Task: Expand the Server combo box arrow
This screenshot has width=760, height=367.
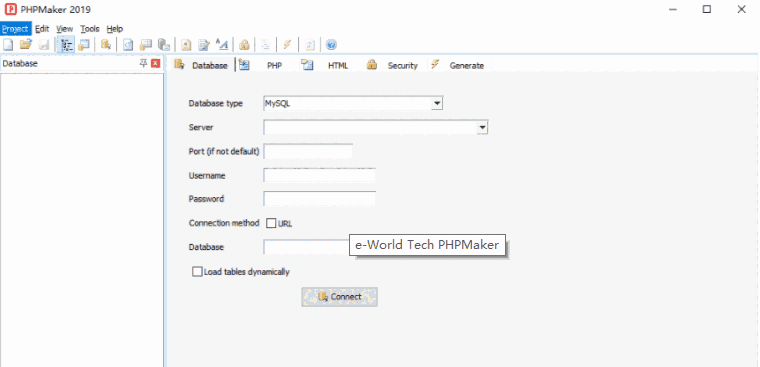Action: (482, 128)
